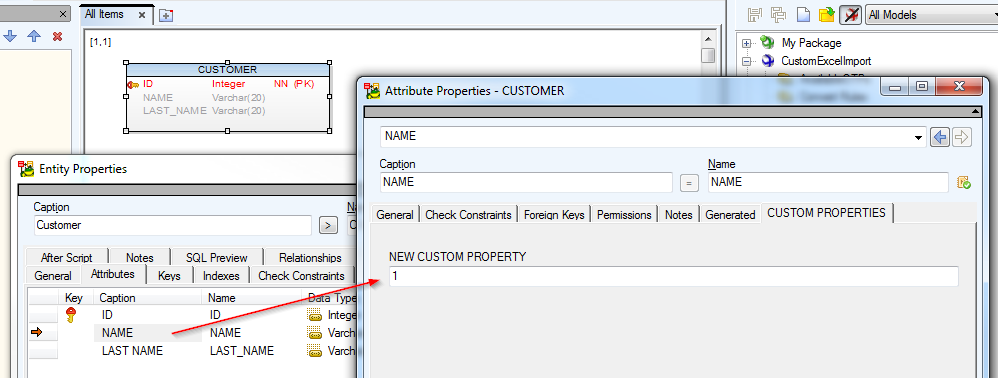Click the yellow folder arrow toolbar icon
Screen dimensions: 998x378
[827, 15]
